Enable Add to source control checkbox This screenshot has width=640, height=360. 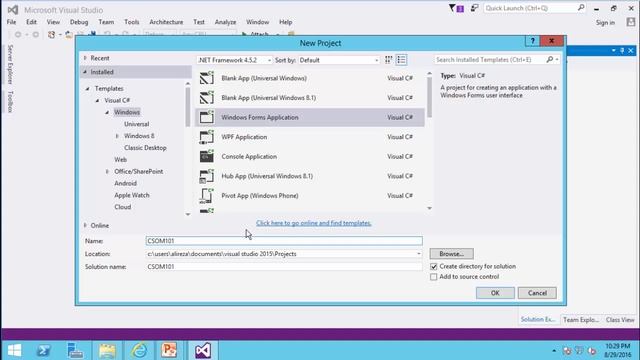(x=433, y=277)
